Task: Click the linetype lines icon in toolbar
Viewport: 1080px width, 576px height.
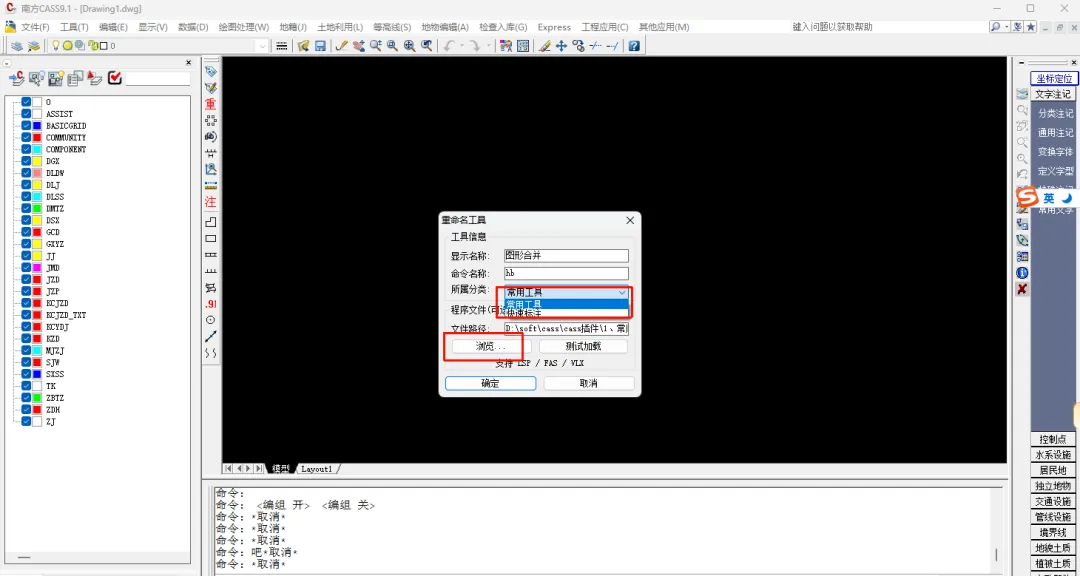Action: coord(281,46)
